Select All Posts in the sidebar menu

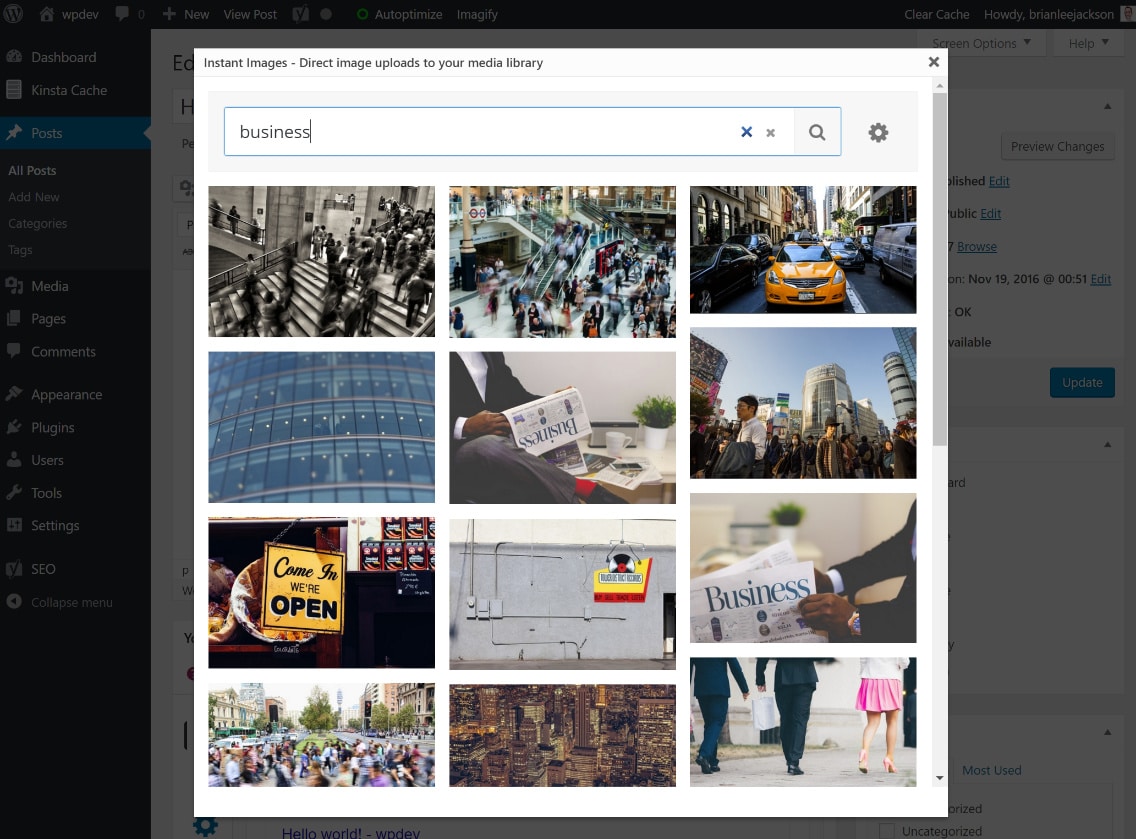(x=33, y=170)
